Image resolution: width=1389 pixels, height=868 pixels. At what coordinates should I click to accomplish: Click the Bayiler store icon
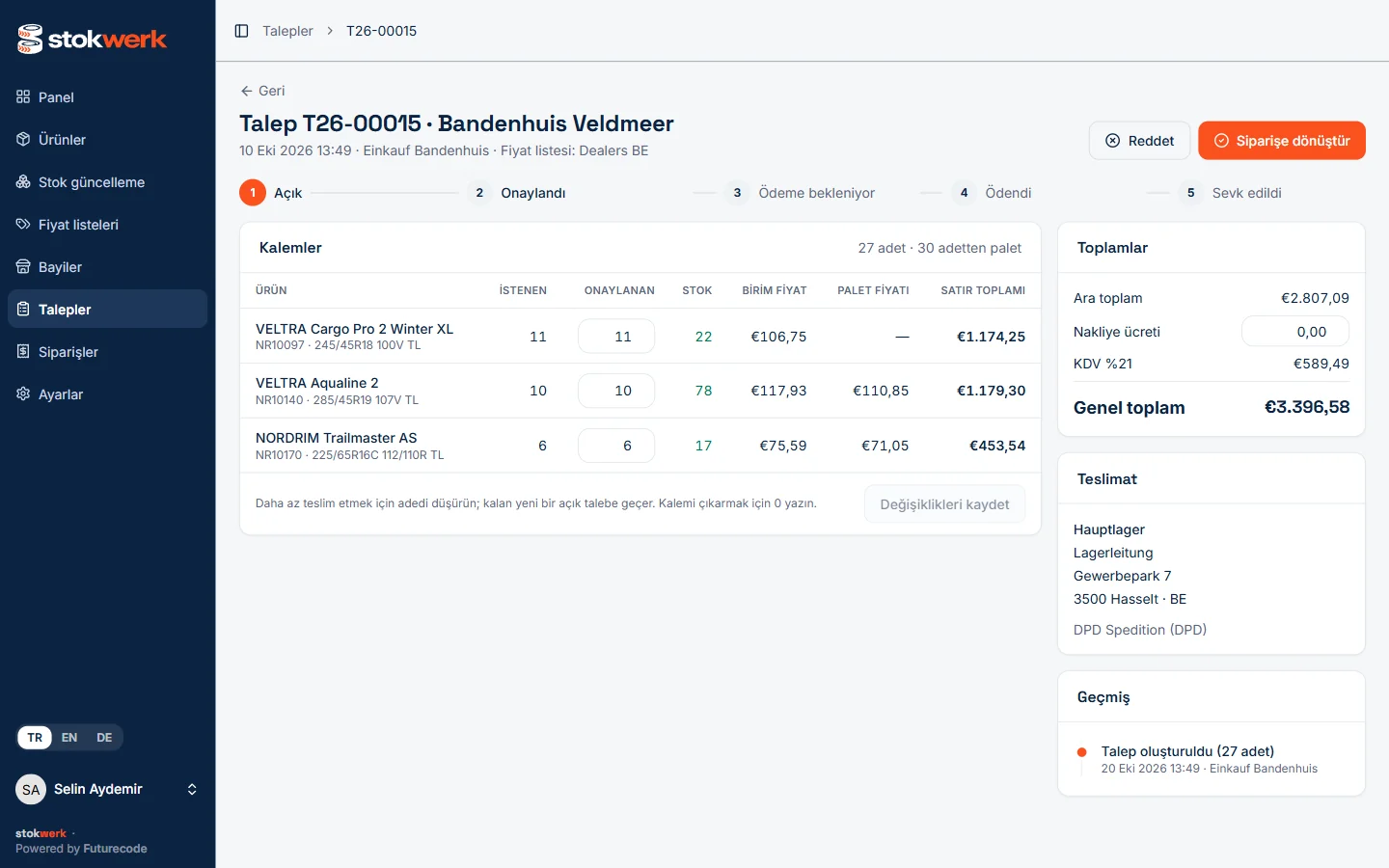click(x=23, y=266)
